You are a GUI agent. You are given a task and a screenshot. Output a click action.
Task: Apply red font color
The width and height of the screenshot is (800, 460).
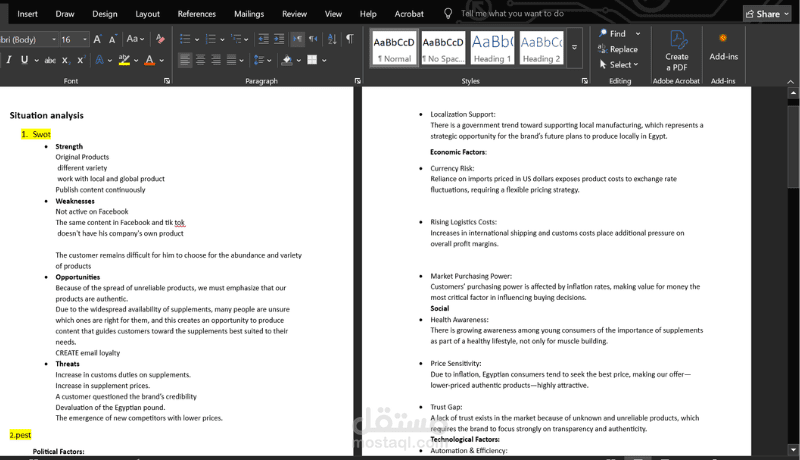point(149,60)
